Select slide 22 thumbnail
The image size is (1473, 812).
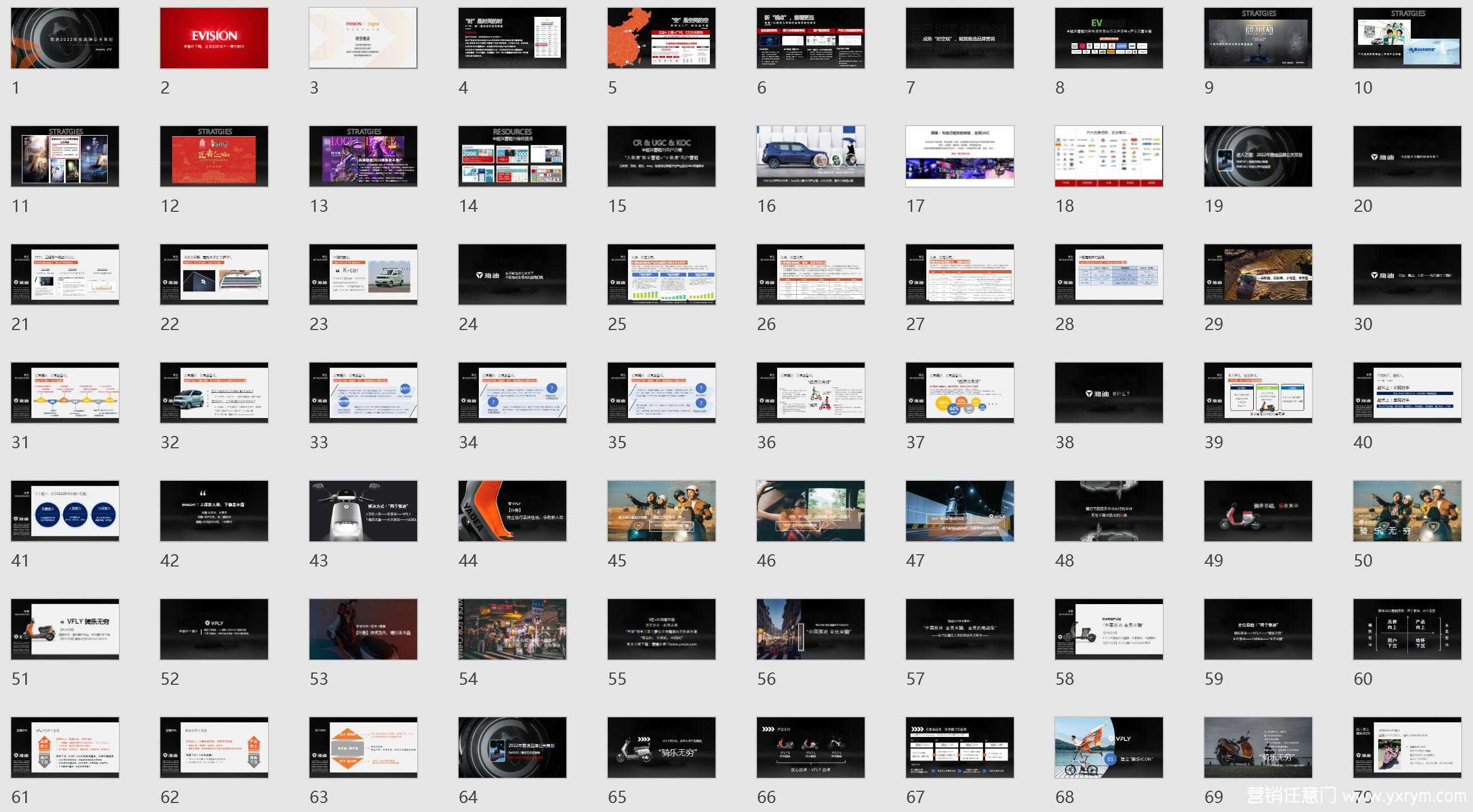point(214,275)
